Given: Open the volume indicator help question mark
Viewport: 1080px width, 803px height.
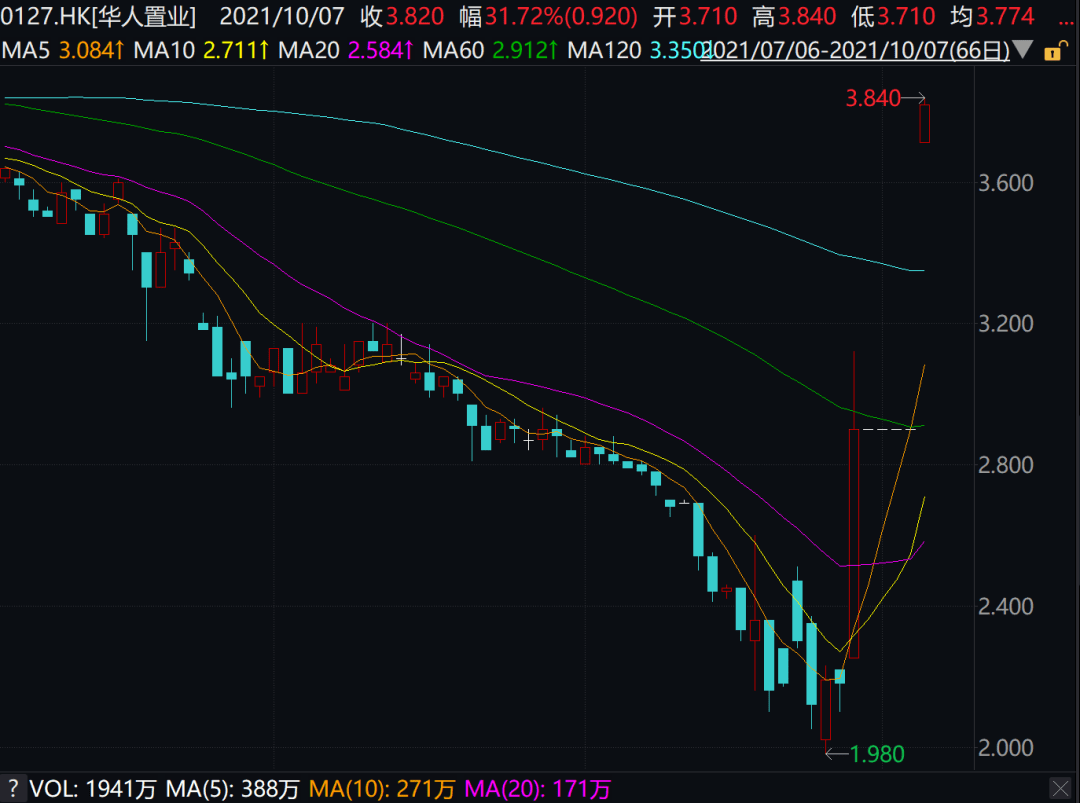Looking at the screenshot, I should [14, 789].
